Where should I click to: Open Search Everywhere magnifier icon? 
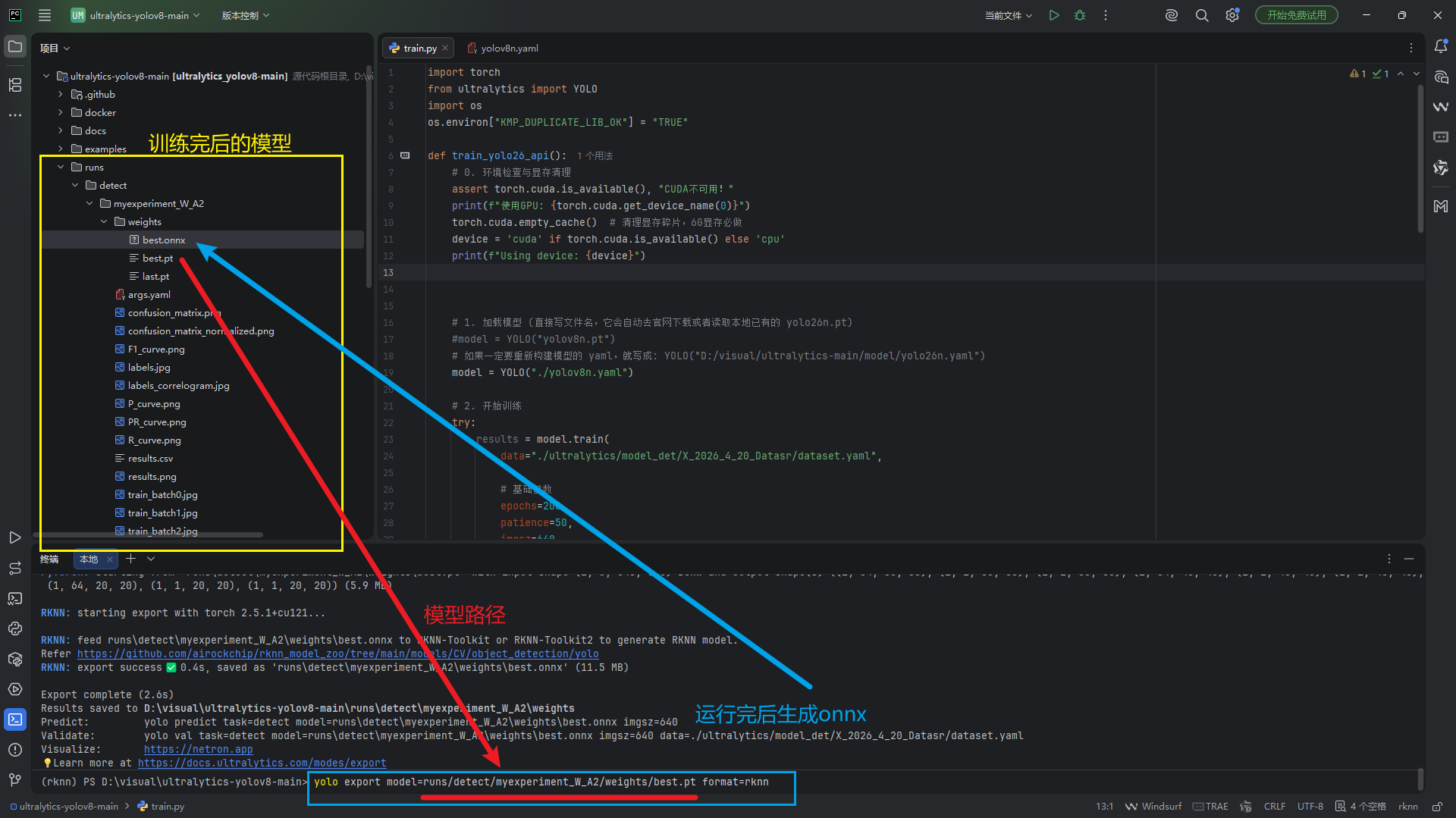pyautogui.click(x=1202, y=15)
